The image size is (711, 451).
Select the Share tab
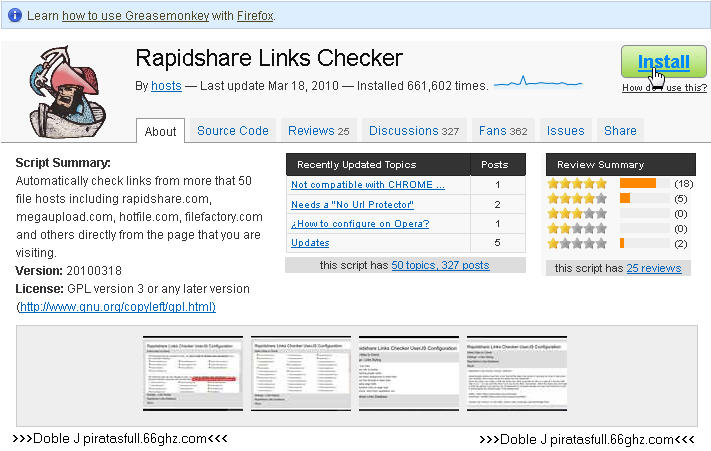[620, 131]
